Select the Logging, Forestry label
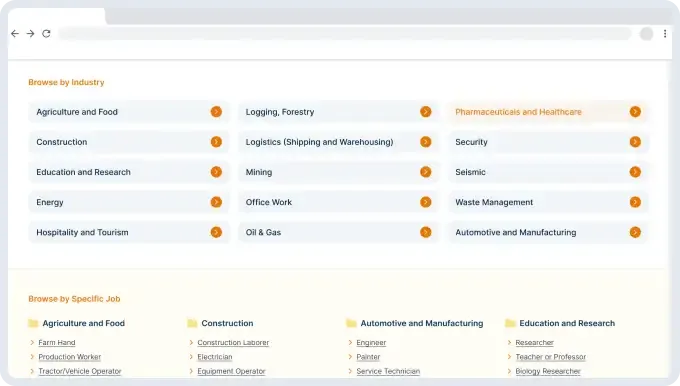This screenshot has width=680, height=386. pos(280,112)
